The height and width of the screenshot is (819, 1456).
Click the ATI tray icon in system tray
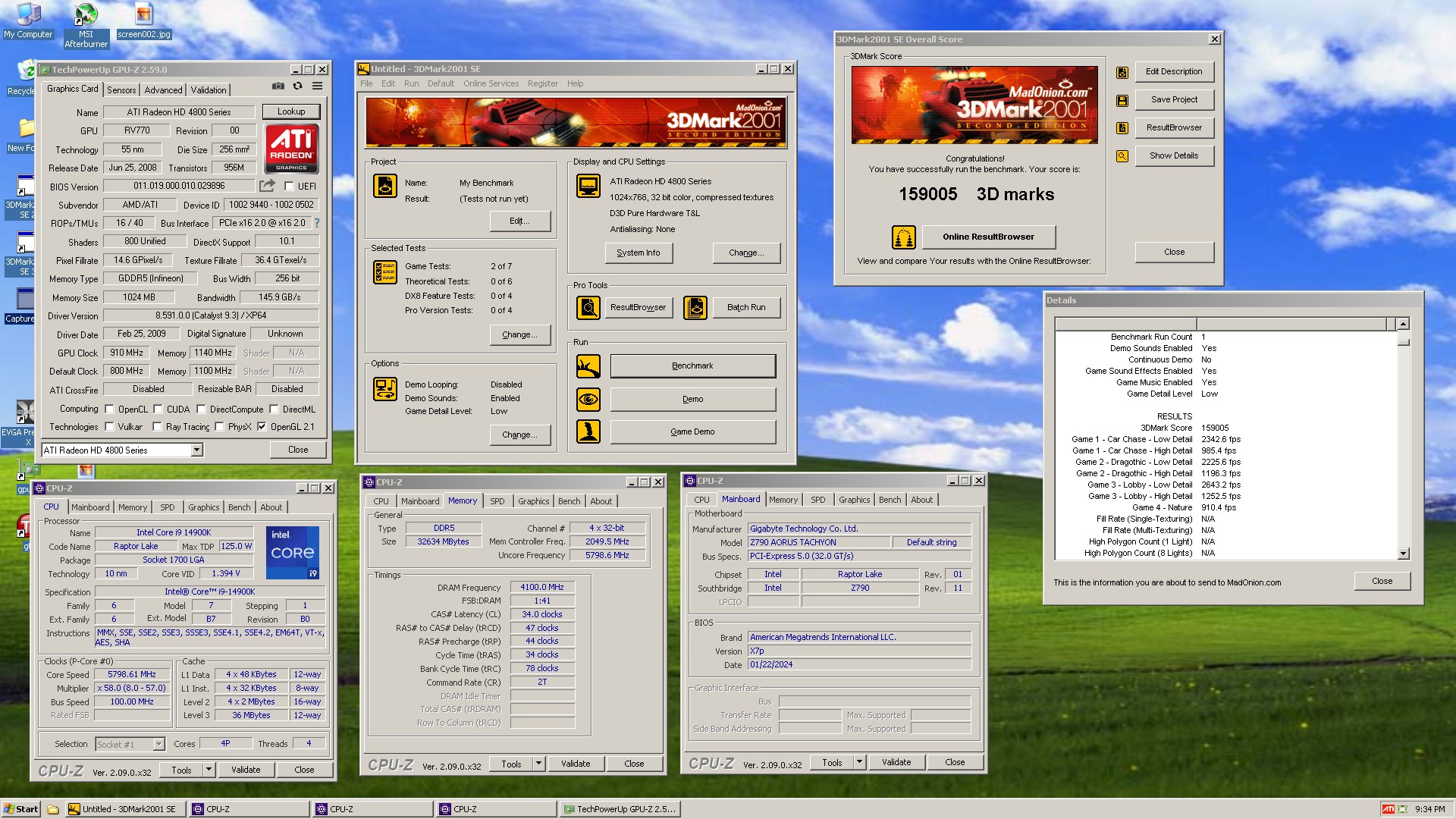(1388, 809)
